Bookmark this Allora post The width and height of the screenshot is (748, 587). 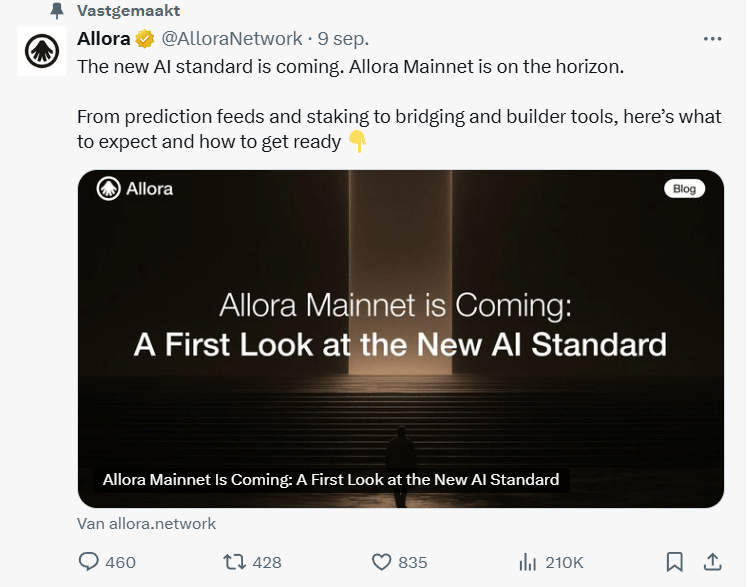(x=674, y=562)
